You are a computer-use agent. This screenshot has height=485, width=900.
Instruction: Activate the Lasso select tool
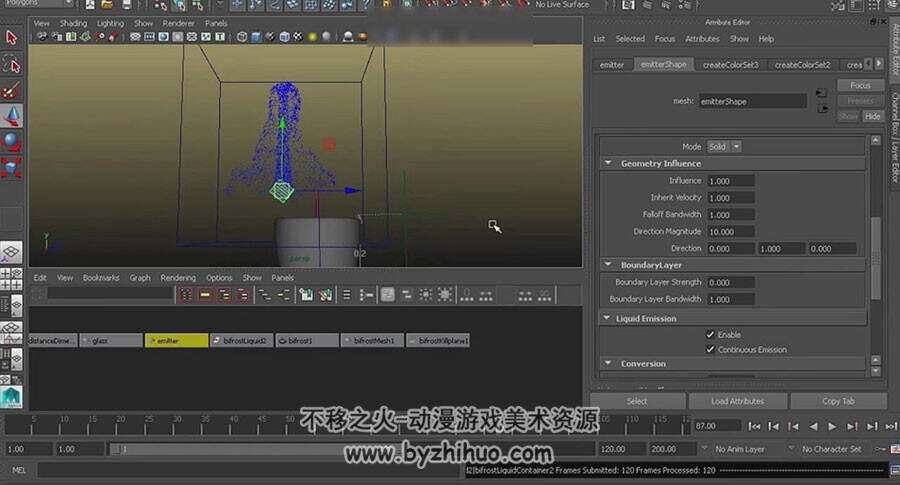[x=11, y=64]
